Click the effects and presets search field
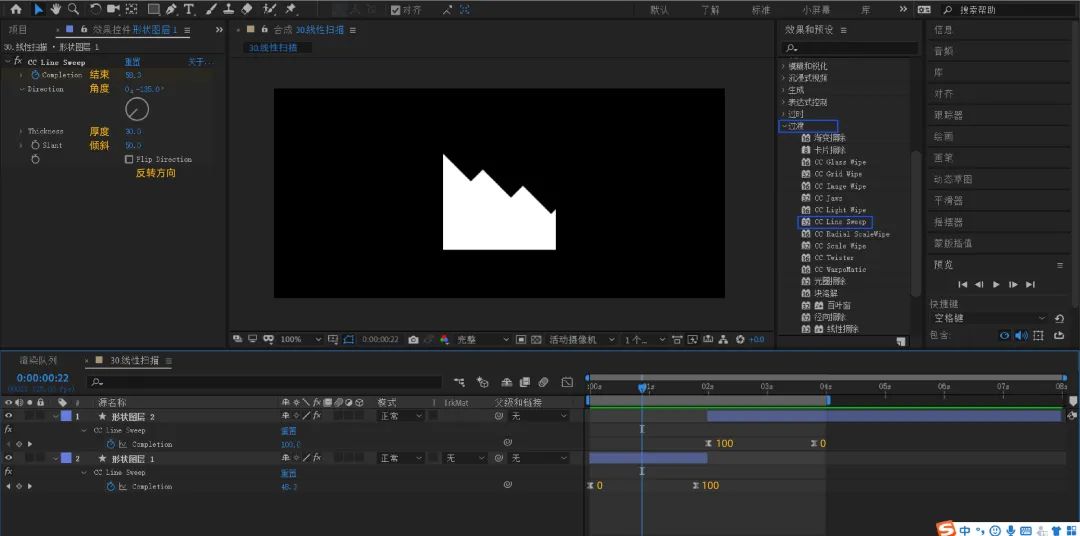This screenshot has width=1080, height=536. click(849, 48)
